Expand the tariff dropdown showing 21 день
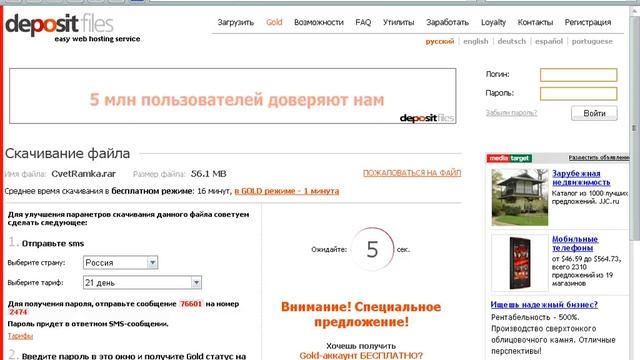This screenshot has width=640, height=360. pyautogui.click(x=142, y=282)
